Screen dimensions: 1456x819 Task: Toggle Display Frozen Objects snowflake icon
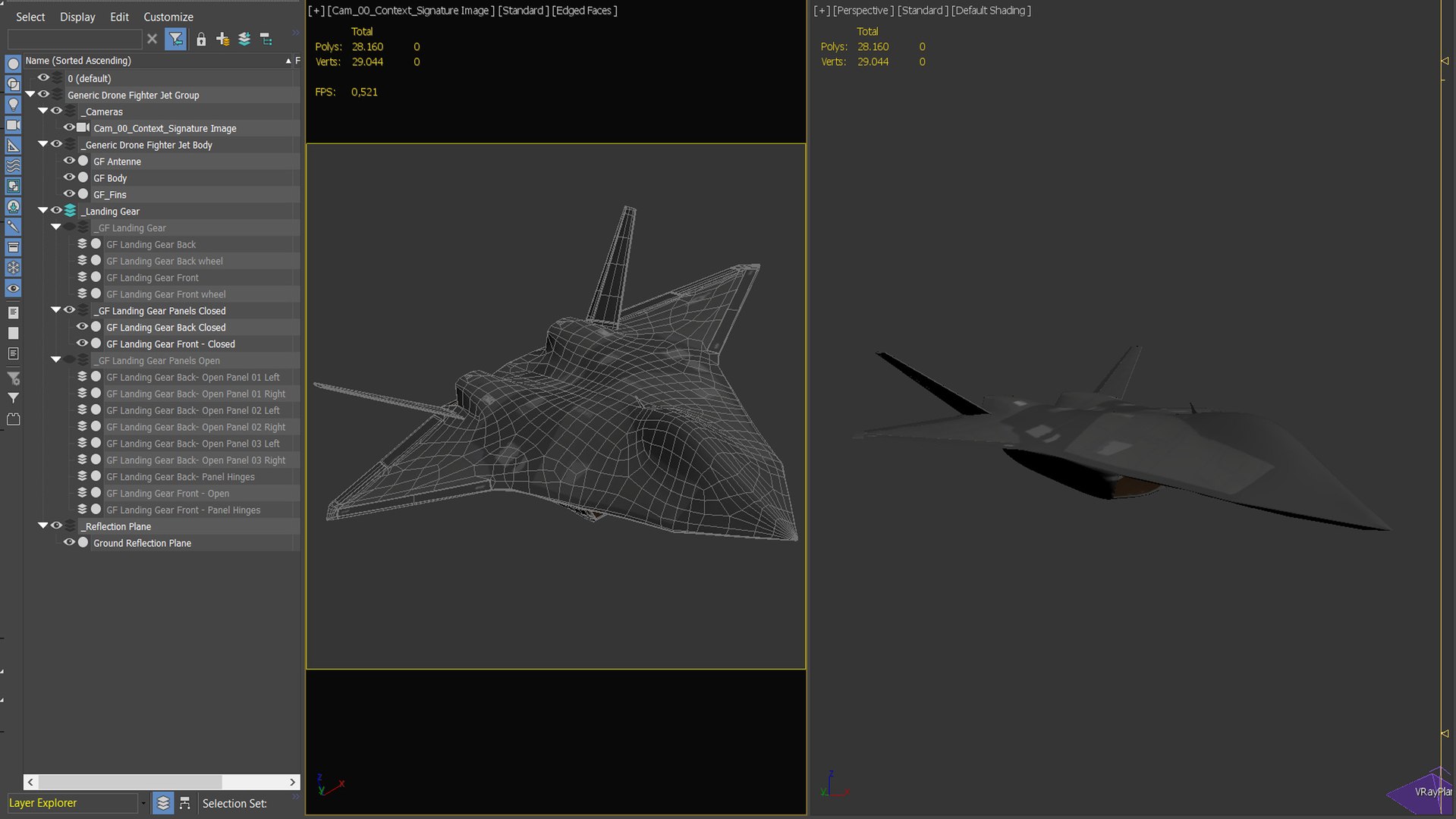[x=13, y=268]
